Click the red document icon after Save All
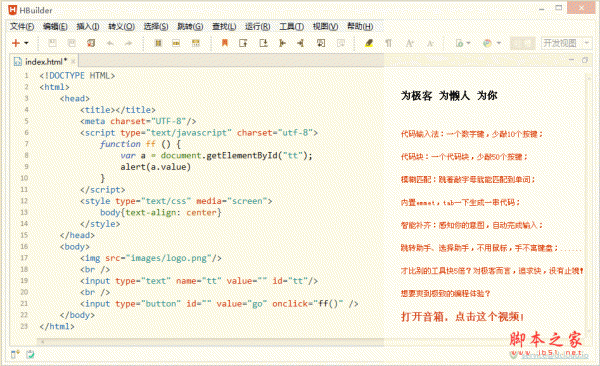 coord(91,43)
